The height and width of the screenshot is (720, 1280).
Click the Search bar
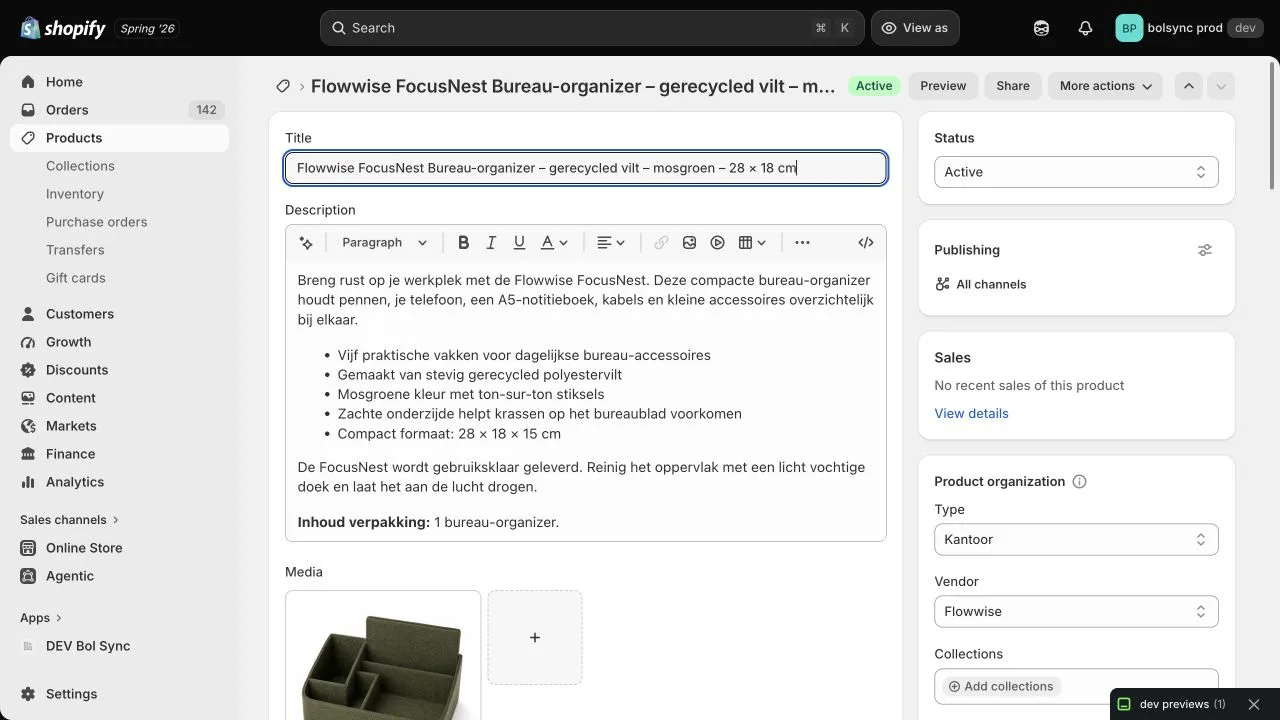[x=592, y=28]
